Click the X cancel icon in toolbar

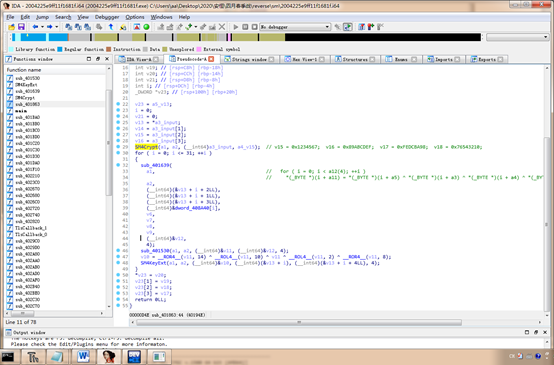[x=222, y=27]
